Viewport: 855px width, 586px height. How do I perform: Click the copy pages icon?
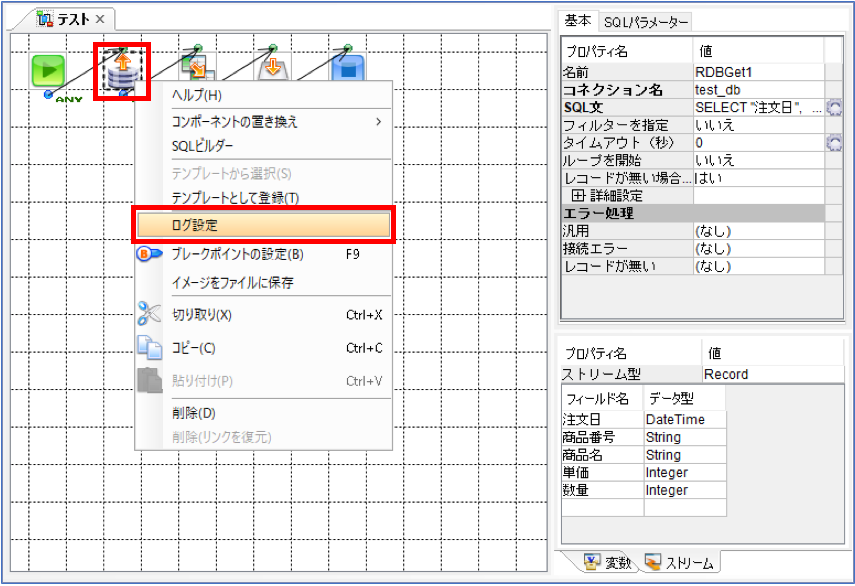click(x=149, y=347)
